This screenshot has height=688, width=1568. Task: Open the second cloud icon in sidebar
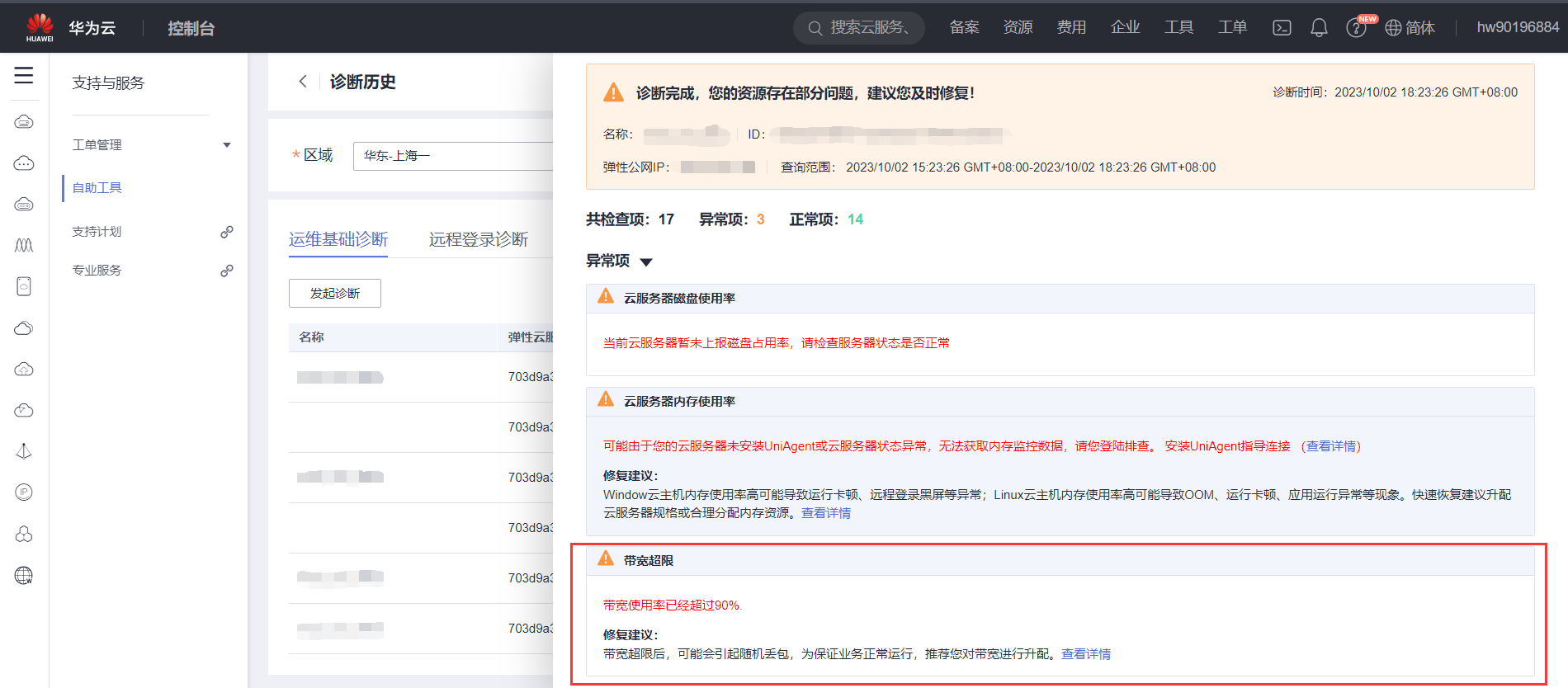tap(24, 163)
